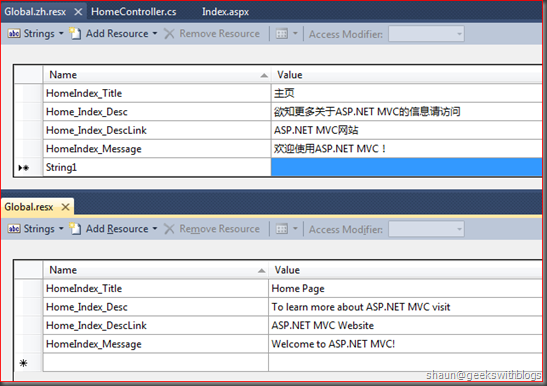The image size is (547, 386).
Task: Click Remove Resource X icon in Global.zh.resx toolbar
Action: (x=169, y=34)
